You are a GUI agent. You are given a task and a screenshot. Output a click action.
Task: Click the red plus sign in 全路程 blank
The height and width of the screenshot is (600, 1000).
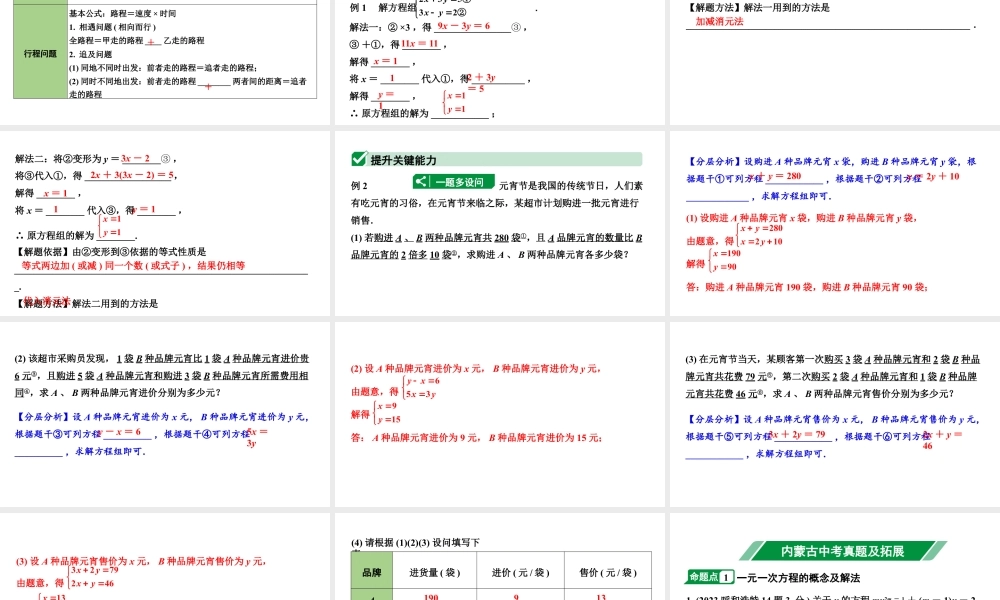(151, 42)
